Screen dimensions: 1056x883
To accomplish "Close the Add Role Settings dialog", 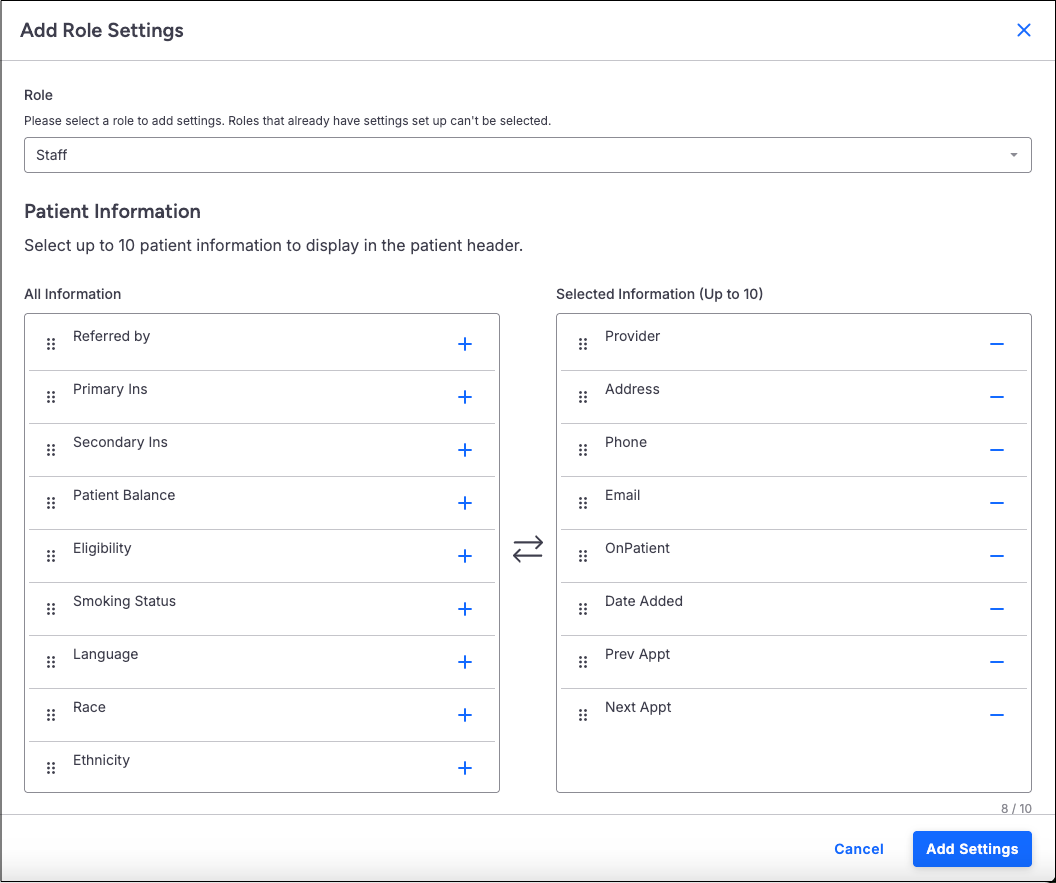I will (x=1024, y=30).
